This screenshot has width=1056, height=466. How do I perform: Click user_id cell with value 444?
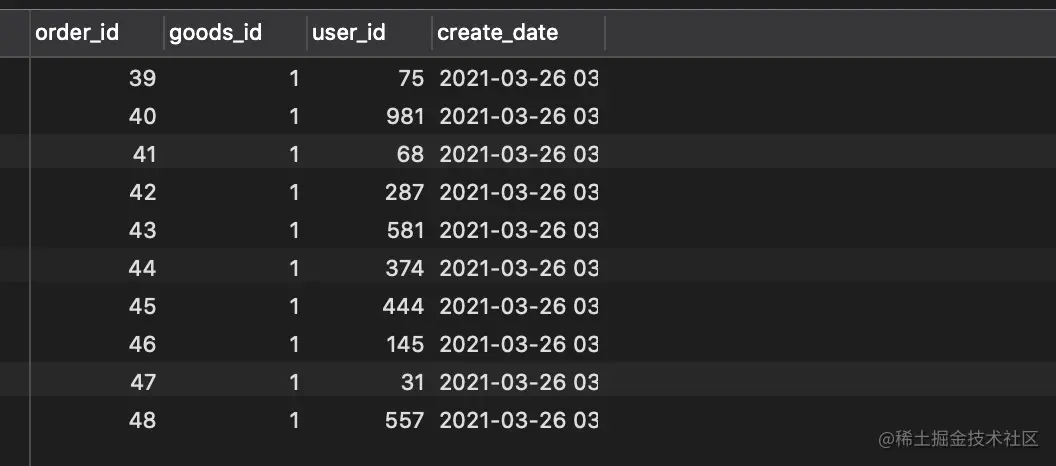pos(404,307)
